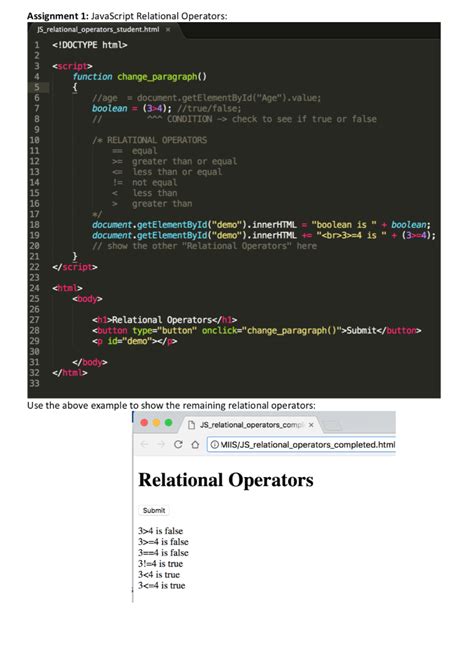Click the Relational Operators page heading
This screenshot has height=648, width=474.
(226, 480)
